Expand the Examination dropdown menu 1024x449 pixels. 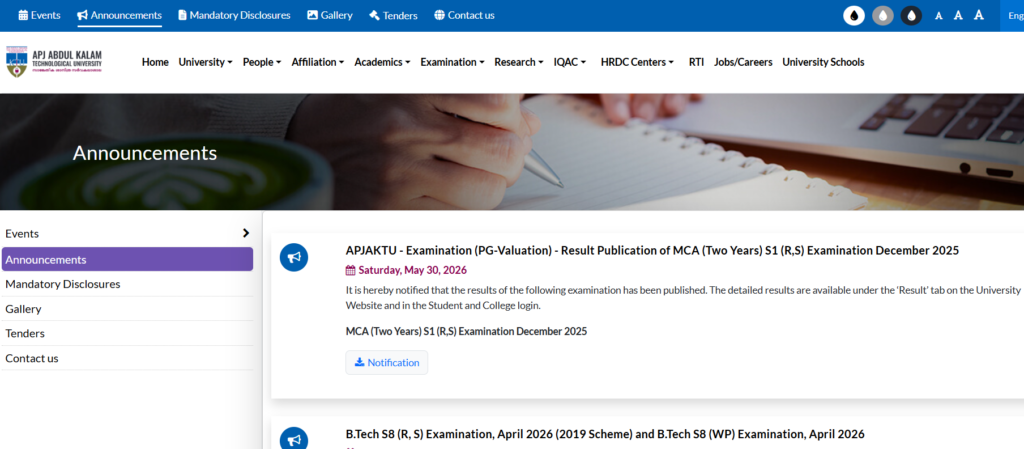(x=453, y=62)
